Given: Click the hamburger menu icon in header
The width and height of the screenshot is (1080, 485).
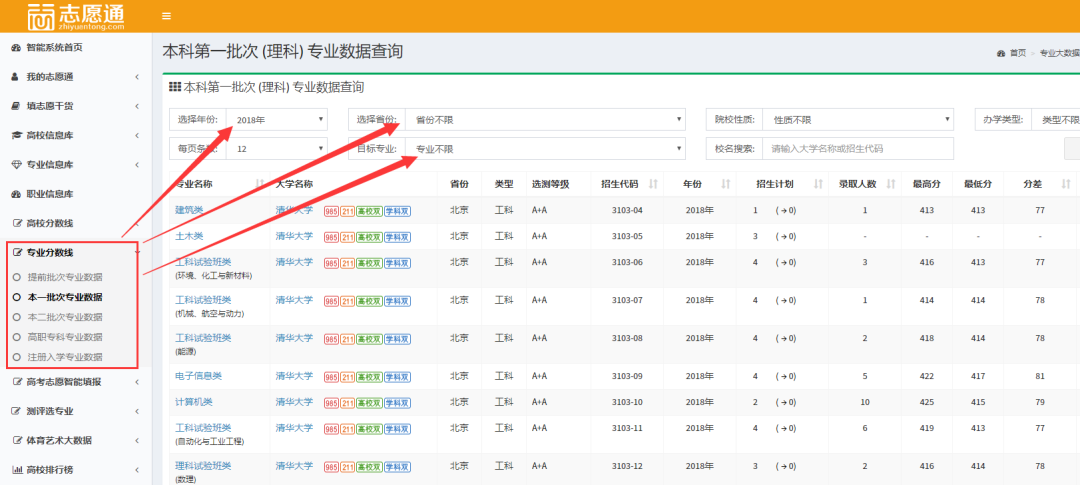Looking at the screenshot, I should [166, 16].
